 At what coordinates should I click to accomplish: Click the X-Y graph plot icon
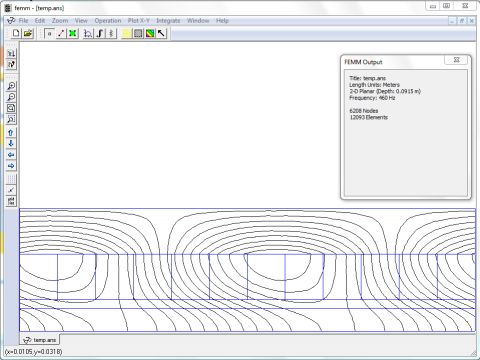[x=88, y=33]
